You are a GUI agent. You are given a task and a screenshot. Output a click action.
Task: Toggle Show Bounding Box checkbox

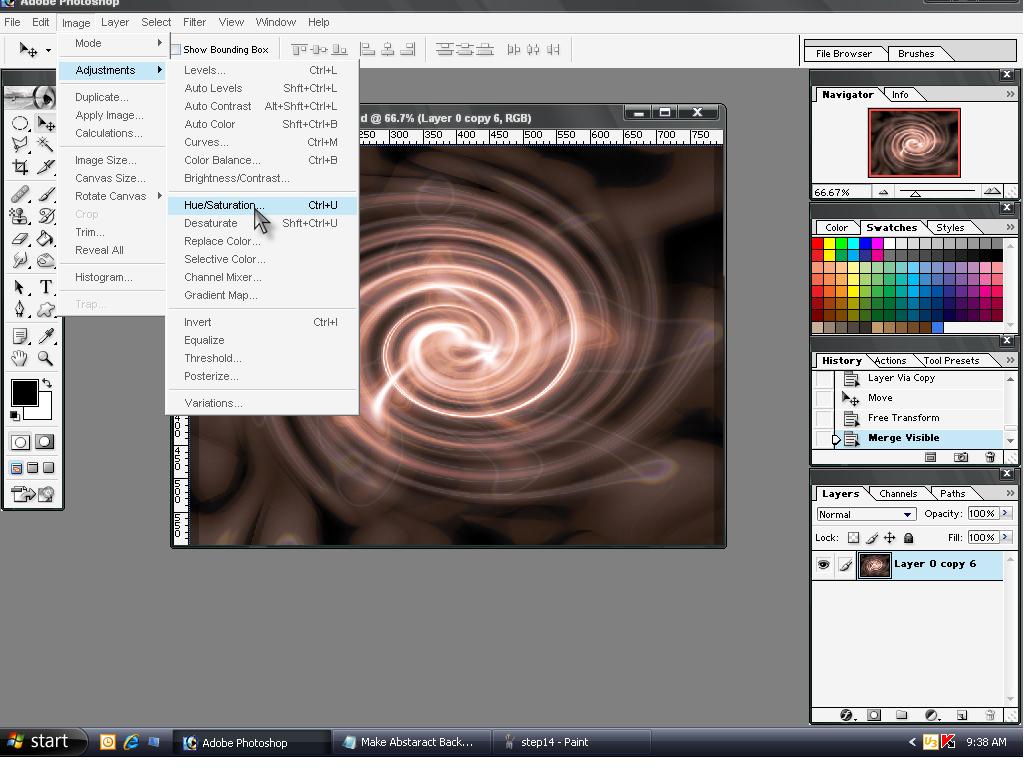tap(175, 50)
